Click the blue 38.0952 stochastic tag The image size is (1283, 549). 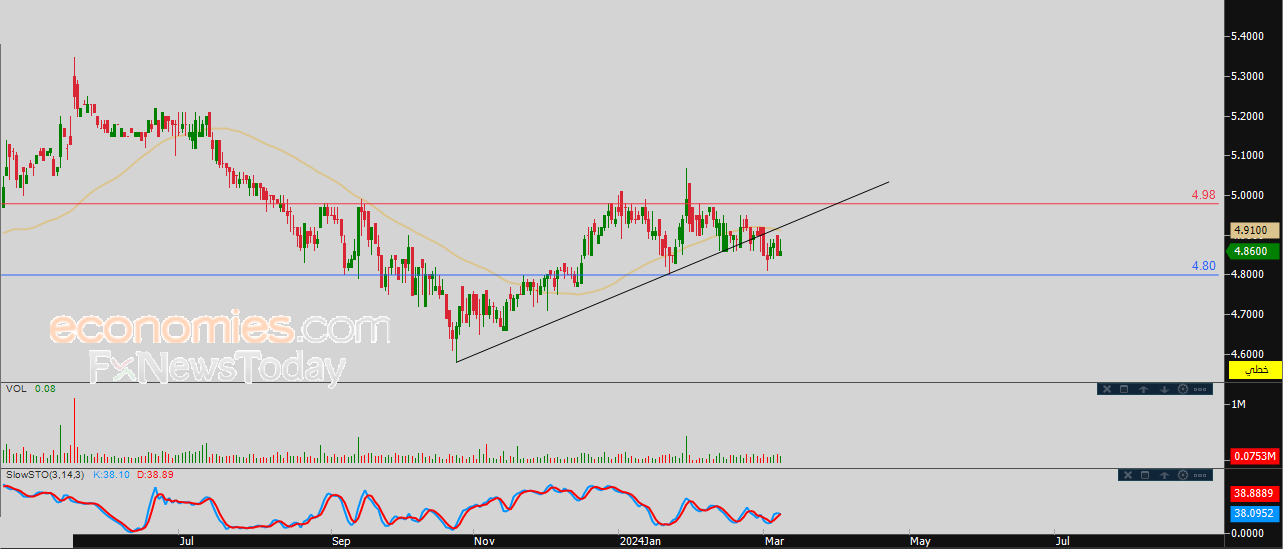(1254, 513)
